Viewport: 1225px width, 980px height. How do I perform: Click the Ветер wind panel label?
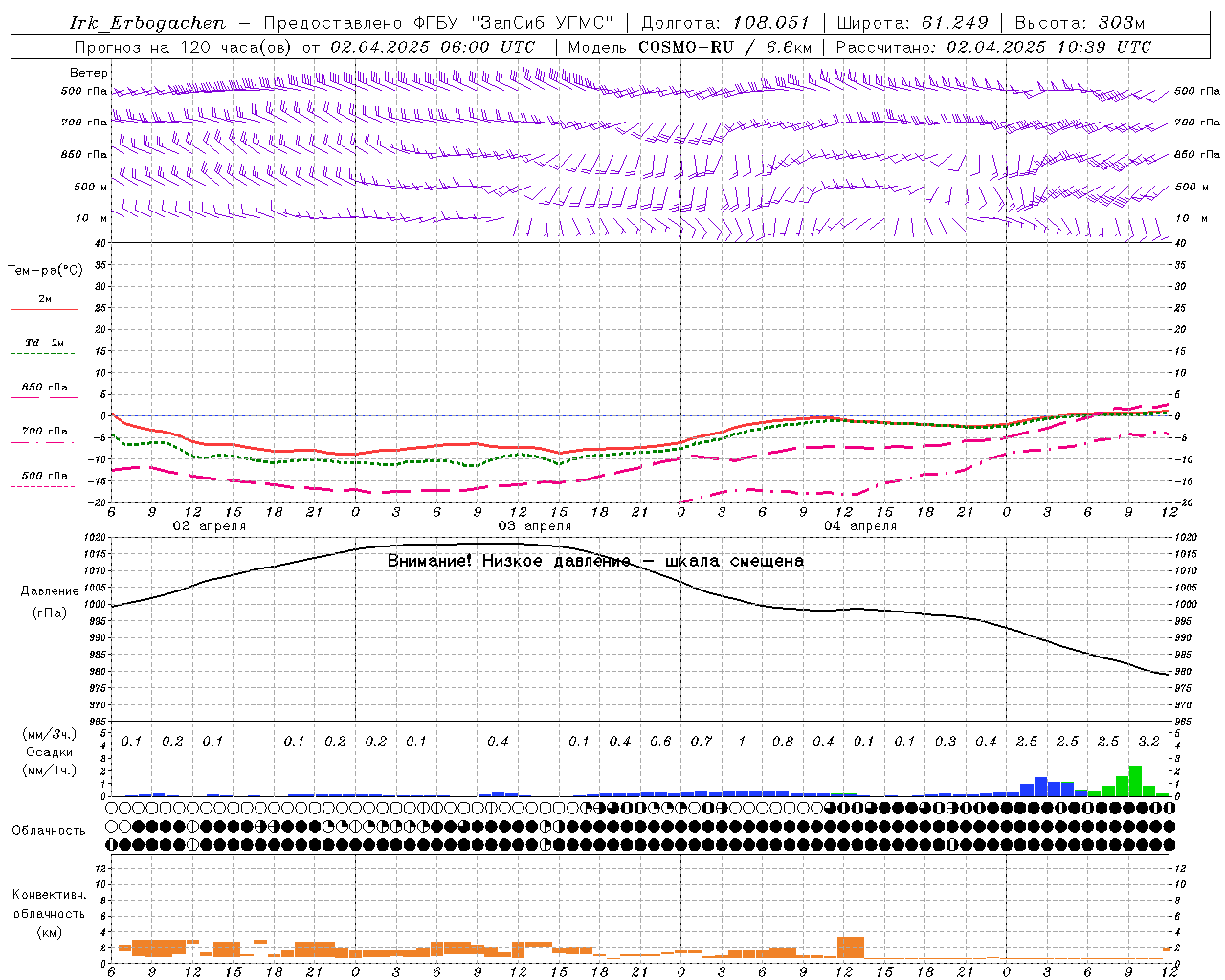click(x=89, y=73)
